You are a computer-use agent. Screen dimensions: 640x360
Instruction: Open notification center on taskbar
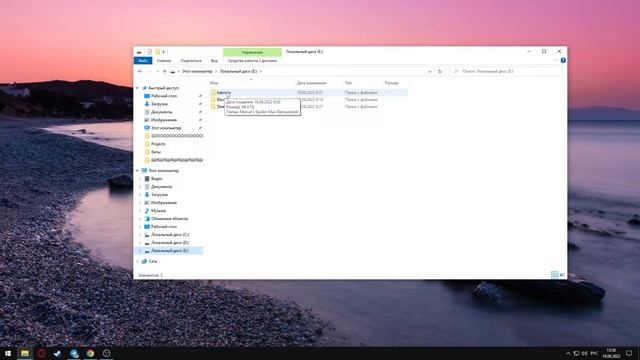tap(629, 353)
